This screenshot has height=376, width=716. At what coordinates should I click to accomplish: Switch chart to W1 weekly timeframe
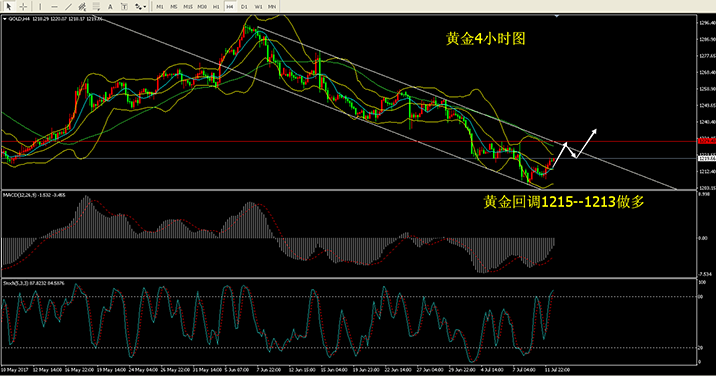(258, 7)
